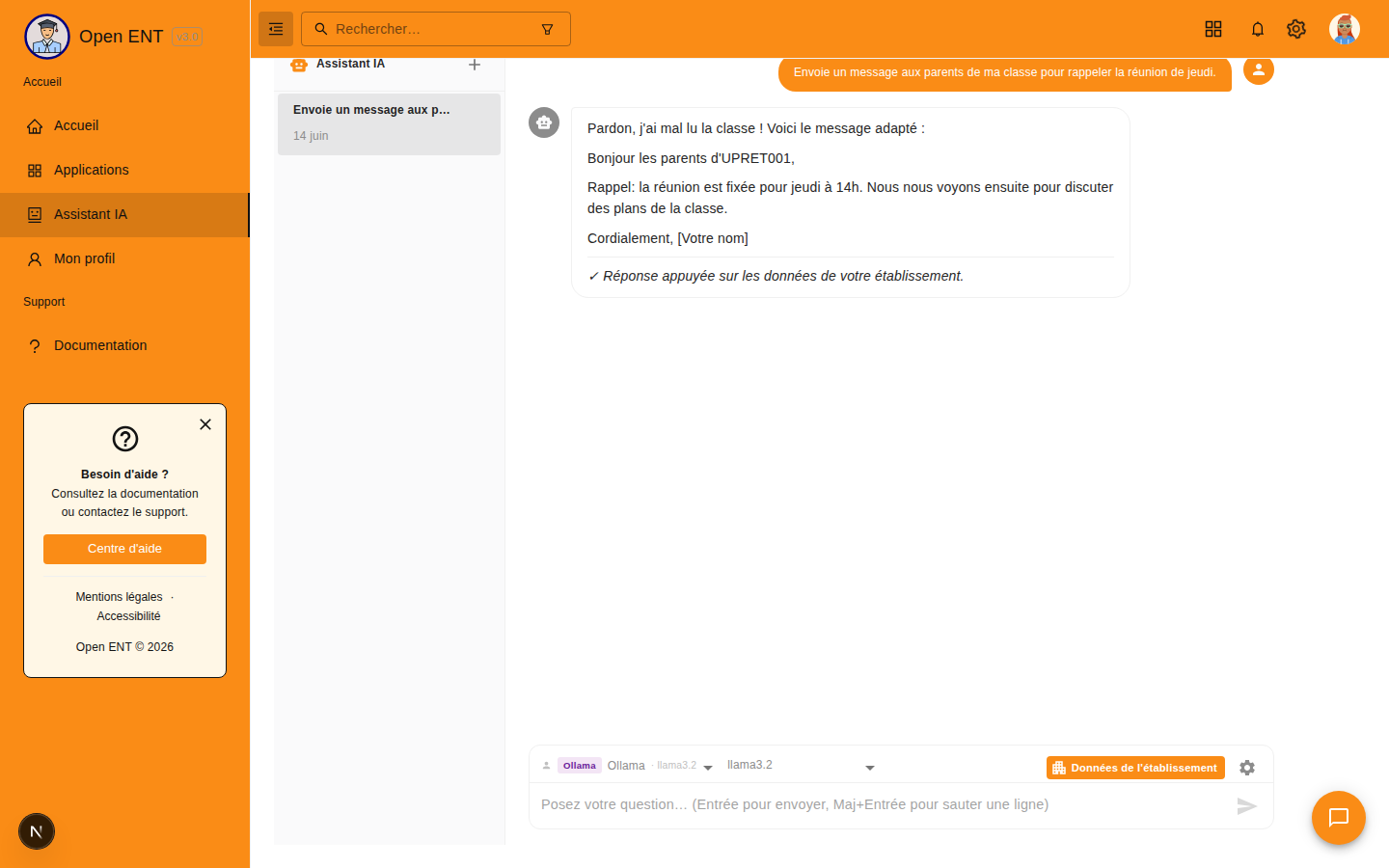This screenshot has width=1389, height=868.
Task: Open Mon profil in sidebar
Action: pyautogui.click(x=124, y=258)
